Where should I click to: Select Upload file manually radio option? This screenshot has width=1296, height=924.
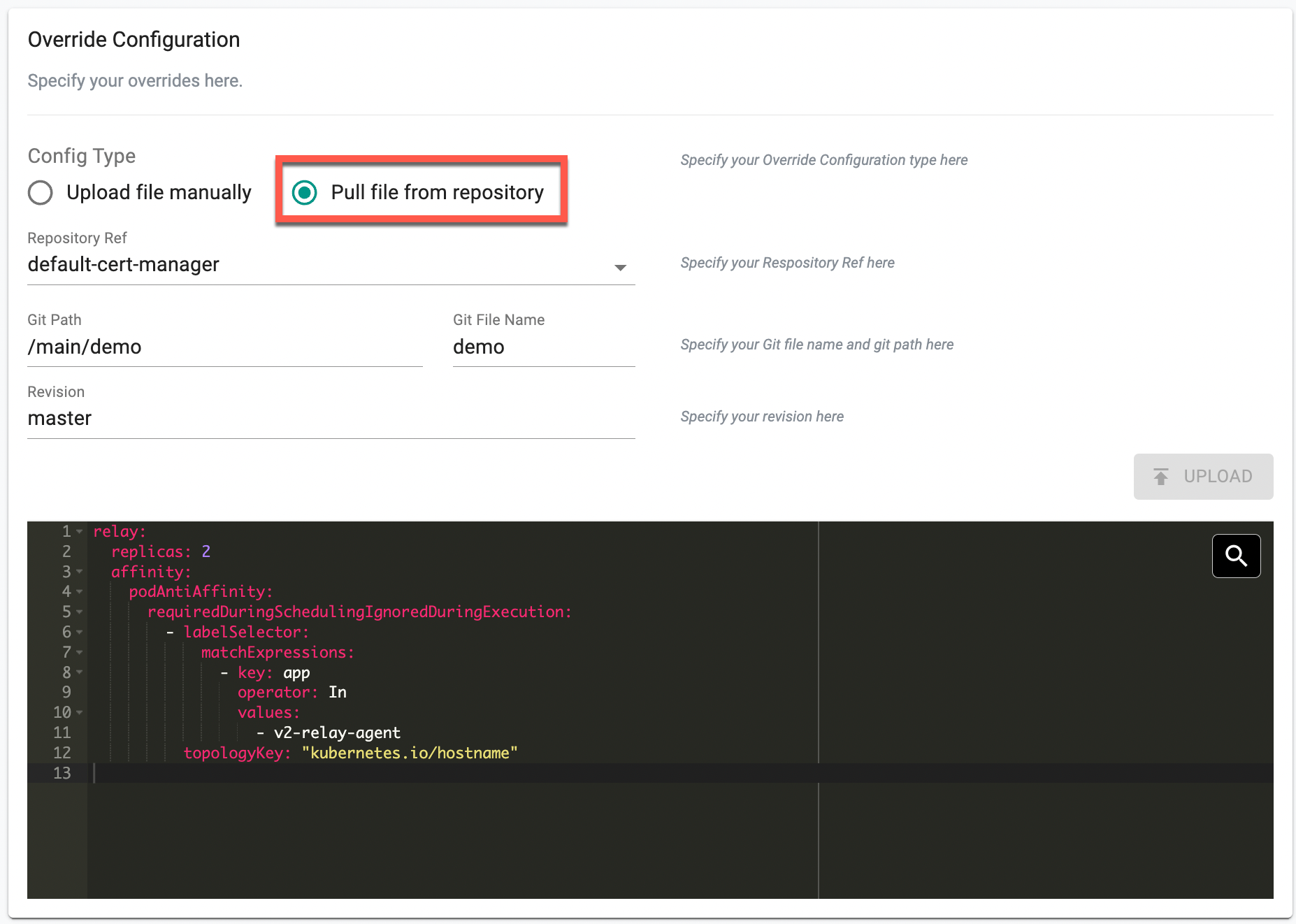click(x=41, y=192)
